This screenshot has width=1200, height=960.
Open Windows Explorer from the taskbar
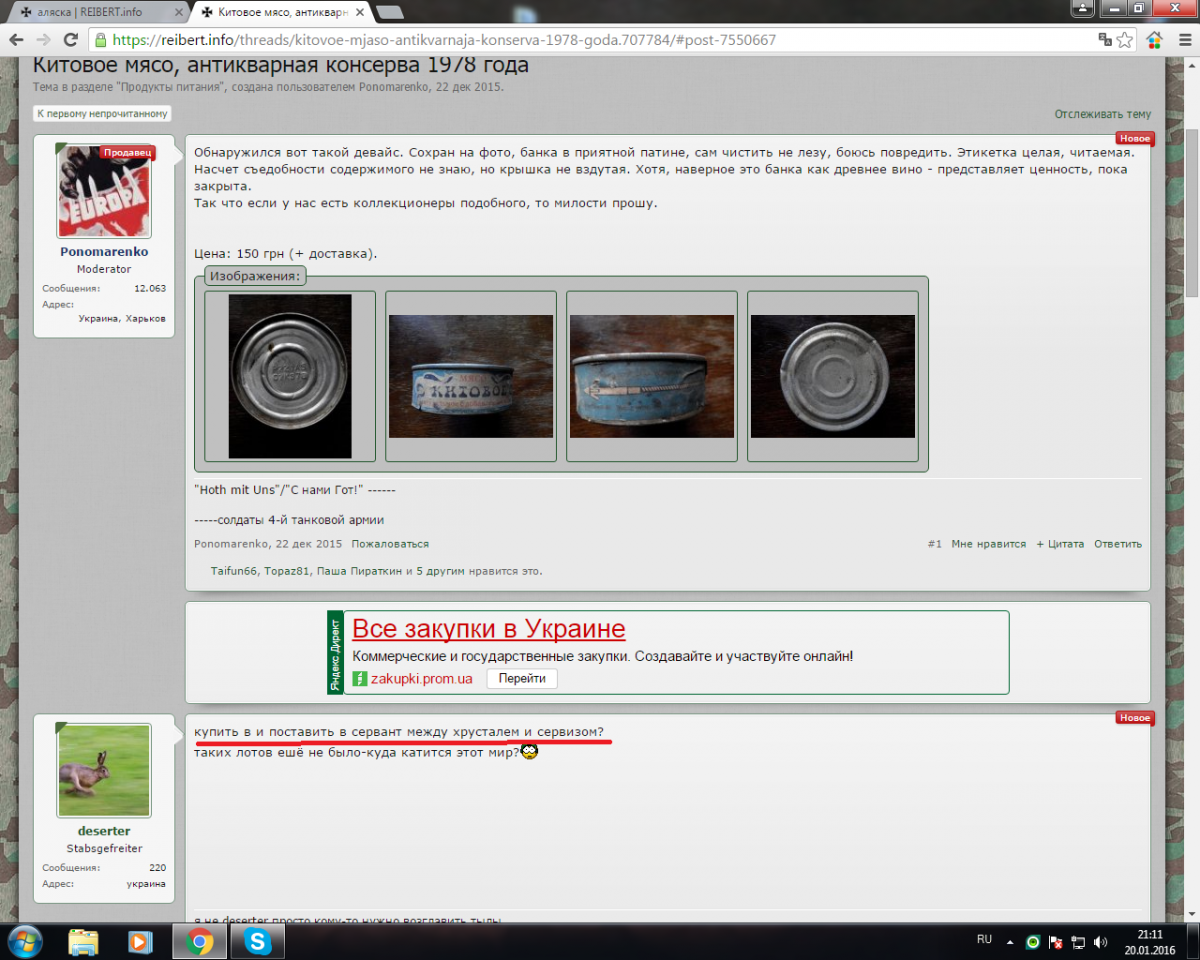coord(84,941)
